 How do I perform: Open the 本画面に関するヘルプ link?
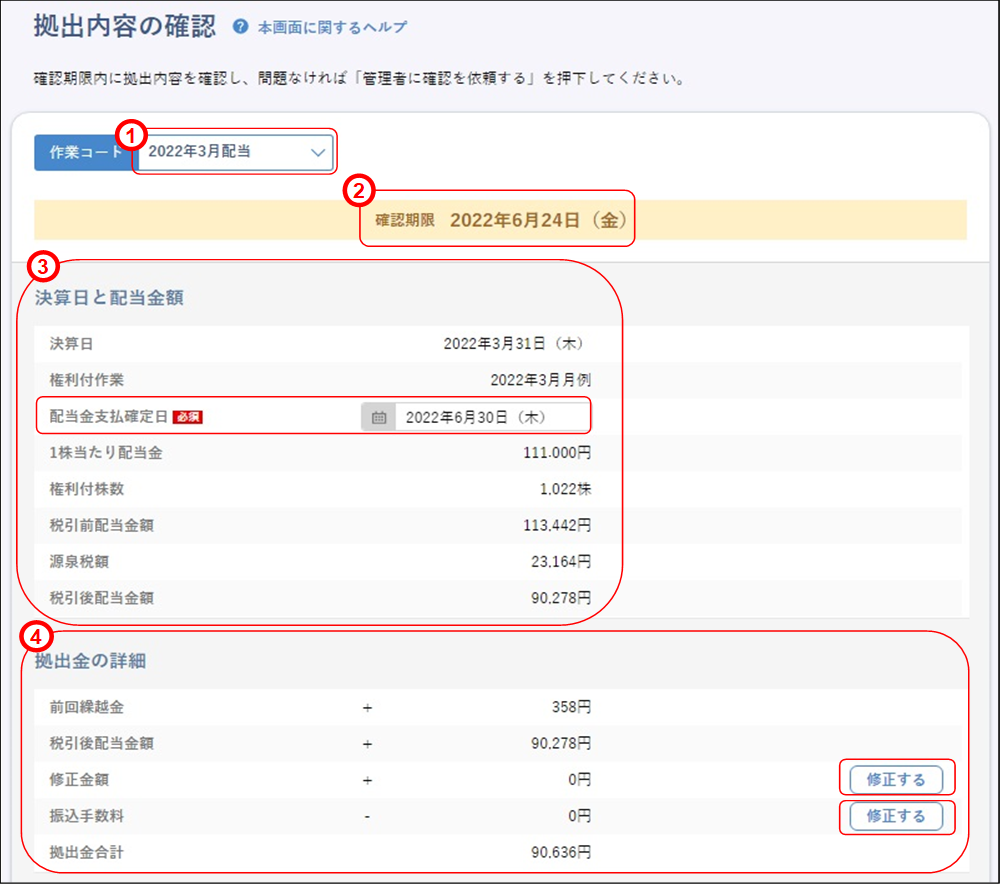332,28
